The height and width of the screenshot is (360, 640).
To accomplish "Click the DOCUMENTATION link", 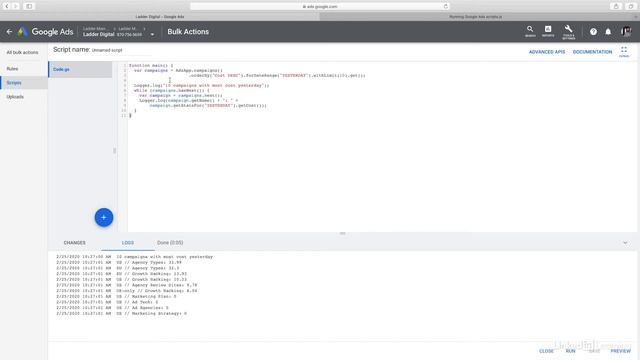I will point(592,52).
